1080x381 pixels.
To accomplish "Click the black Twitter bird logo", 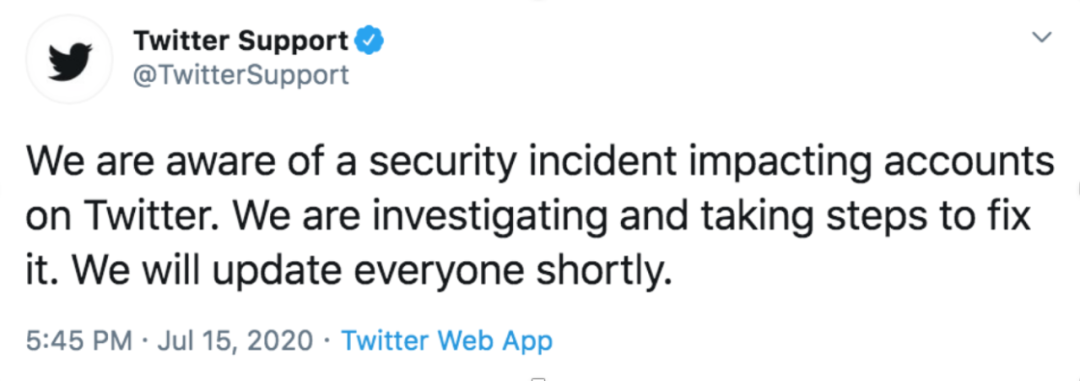I will click(x=69, y=60).
